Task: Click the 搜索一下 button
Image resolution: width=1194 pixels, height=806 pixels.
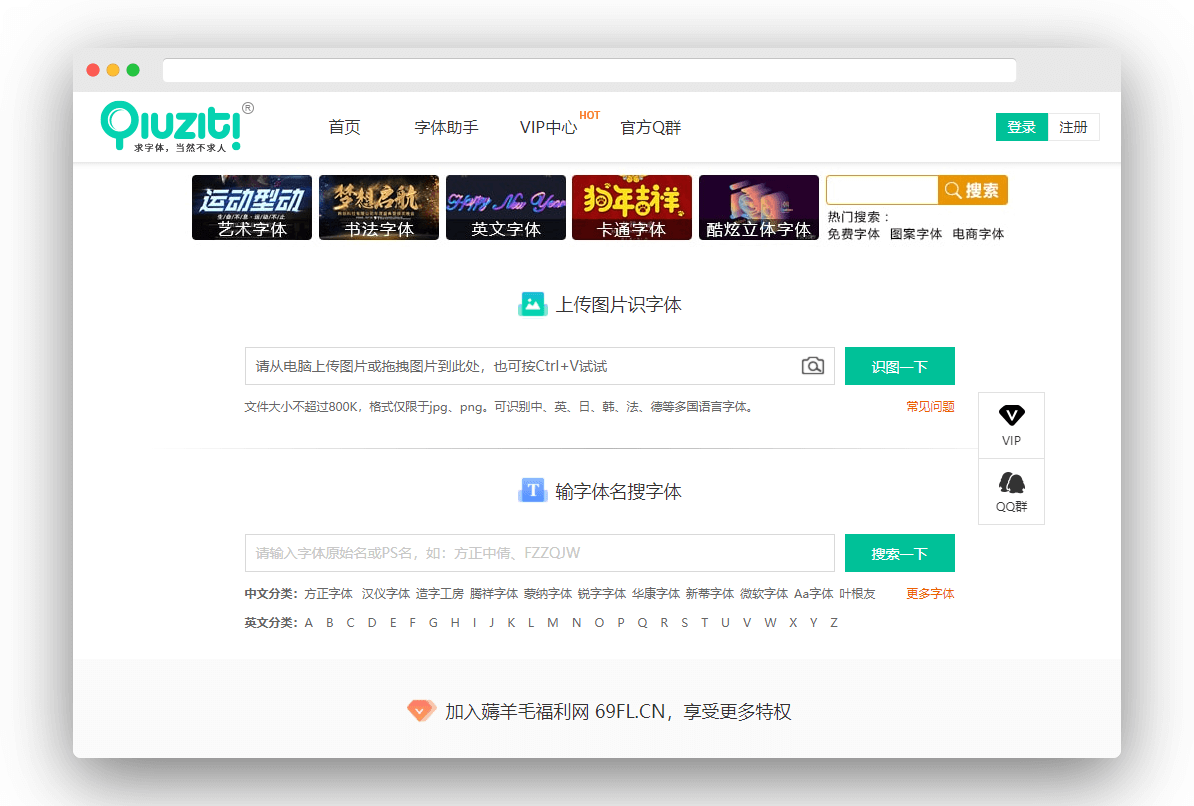Action: click(899, 553)
